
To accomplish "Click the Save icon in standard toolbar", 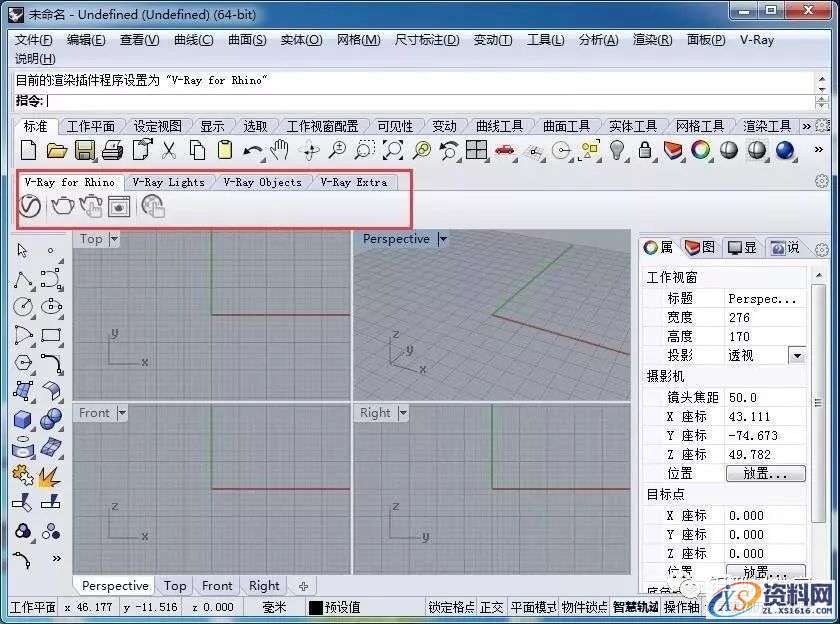I will 85,150.
